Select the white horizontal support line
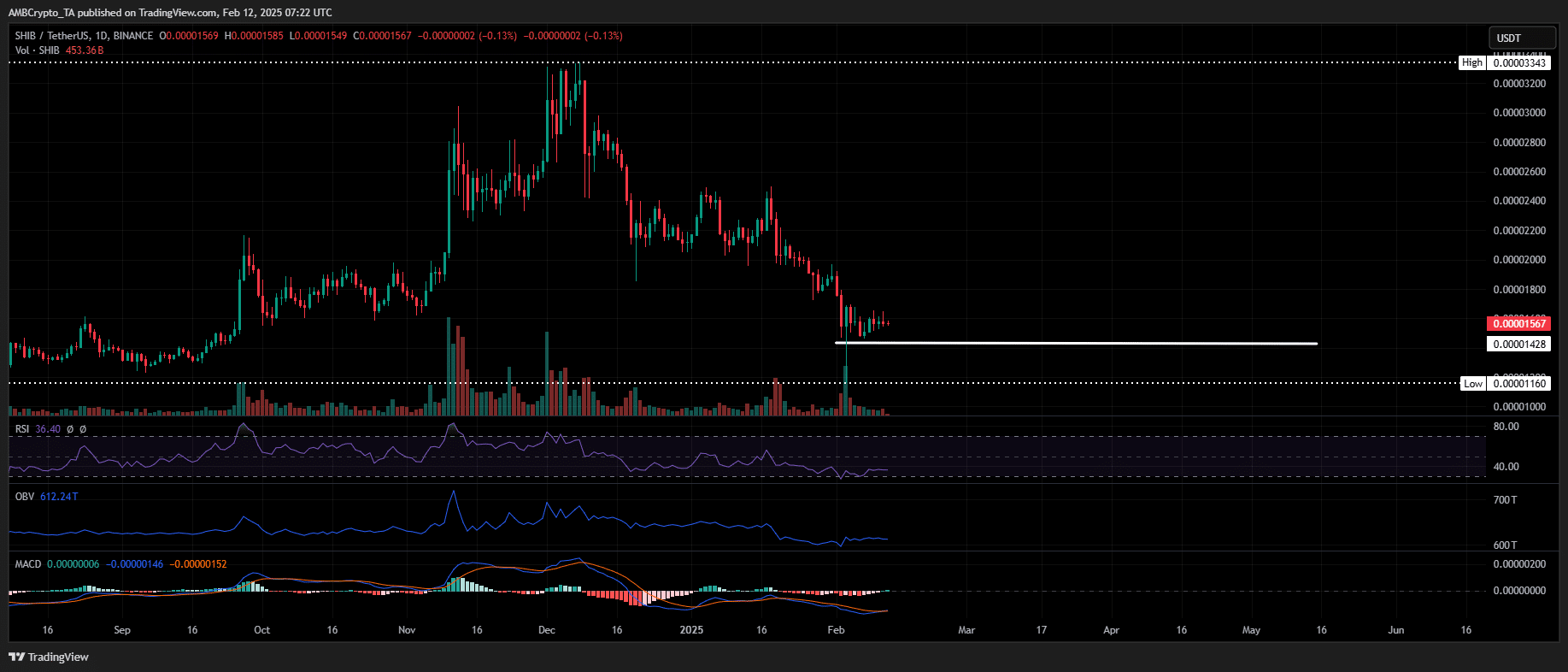 pos(1077,343)
